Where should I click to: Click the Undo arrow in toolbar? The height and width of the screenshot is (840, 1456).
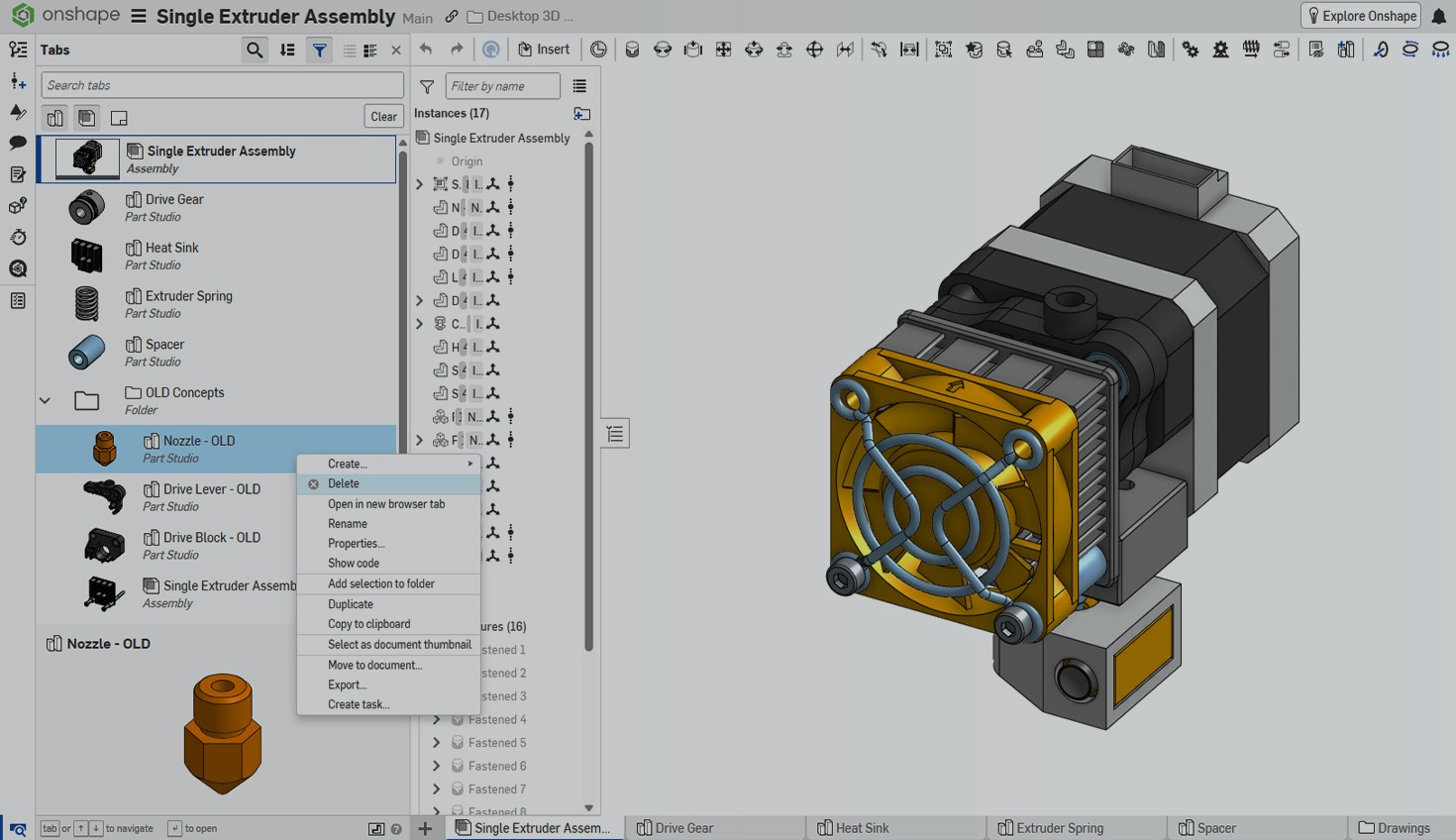426,50
